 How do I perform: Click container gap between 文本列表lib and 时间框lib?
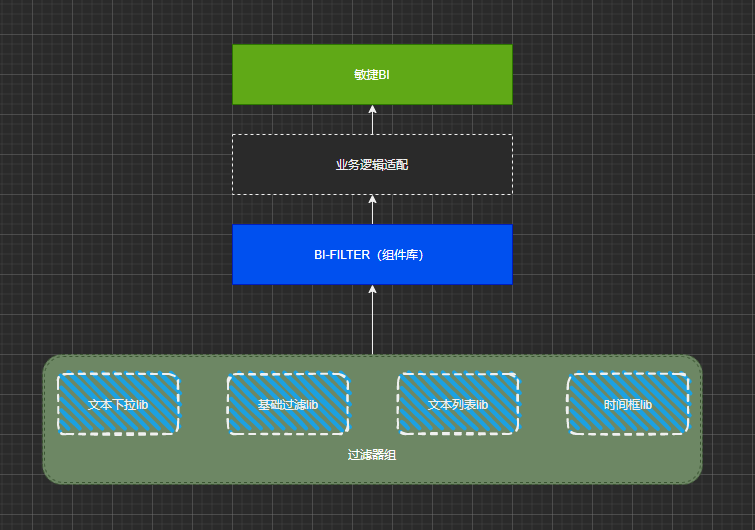click(x=543, y=404)
